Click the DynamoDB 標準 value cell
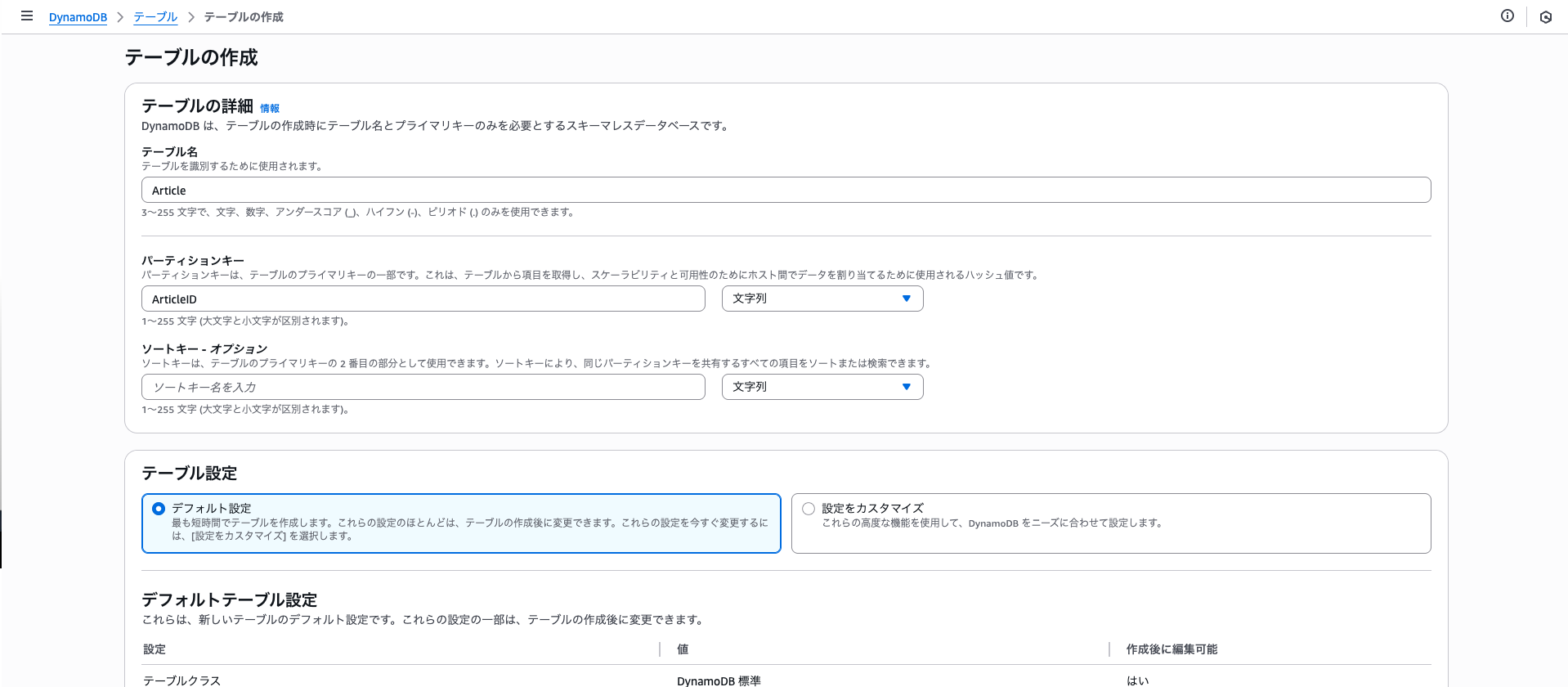 [719, 680]
